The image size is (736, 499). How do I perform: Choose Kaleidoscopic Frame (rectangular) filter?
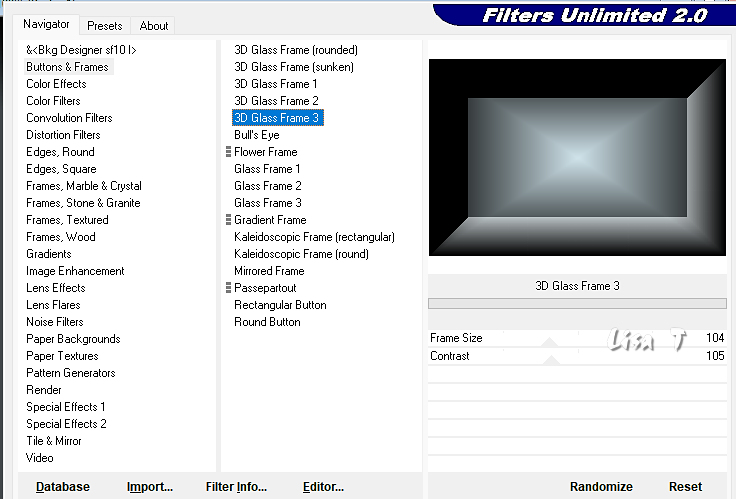(314, 237)
